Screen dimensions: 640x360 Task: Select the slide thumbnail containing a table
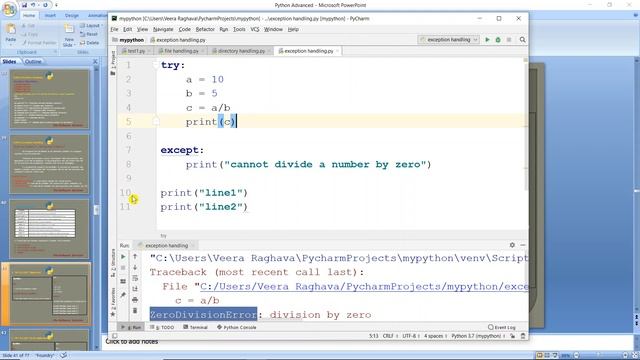[49, 228]
